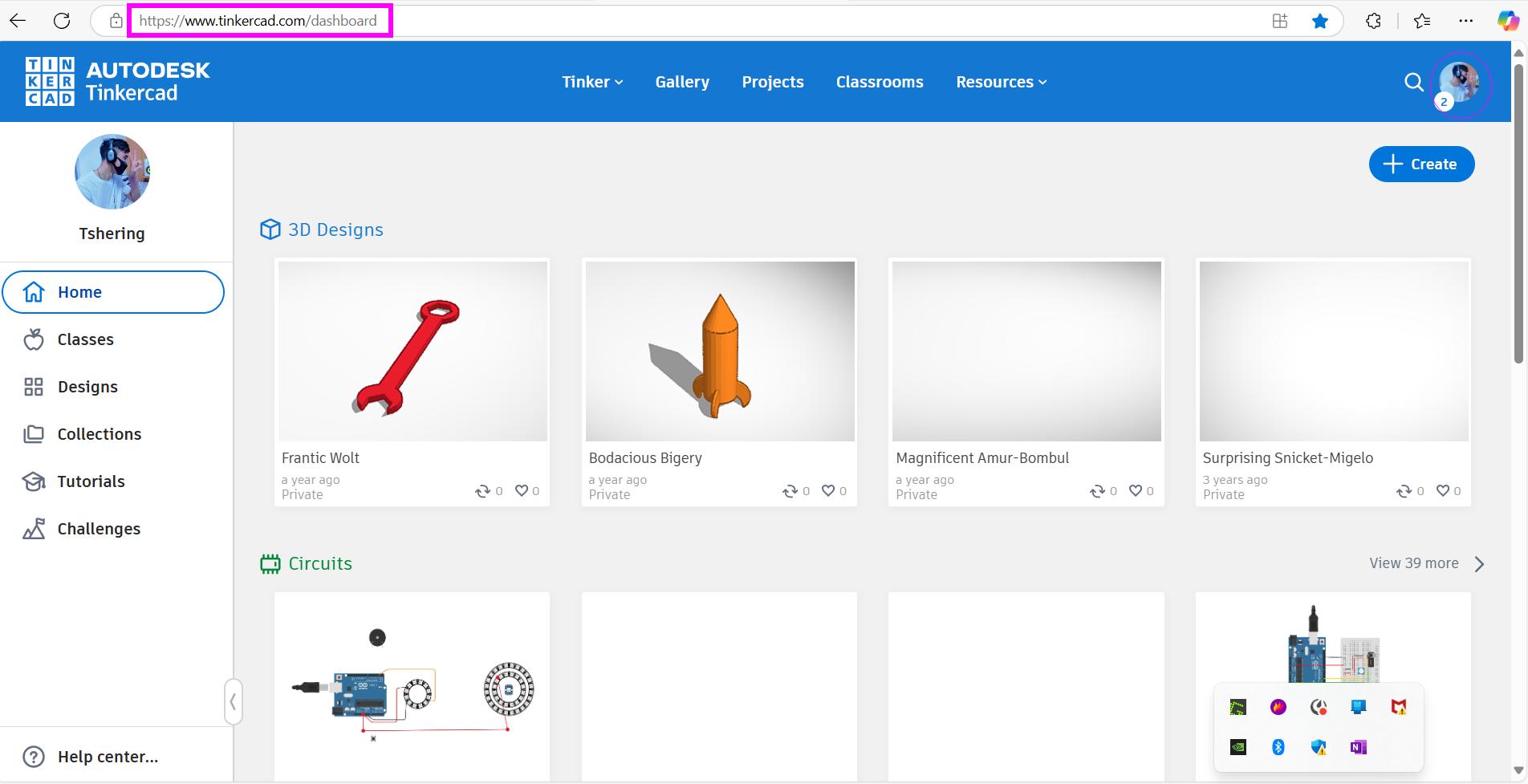Open the browser favorites list icon

1422,21
